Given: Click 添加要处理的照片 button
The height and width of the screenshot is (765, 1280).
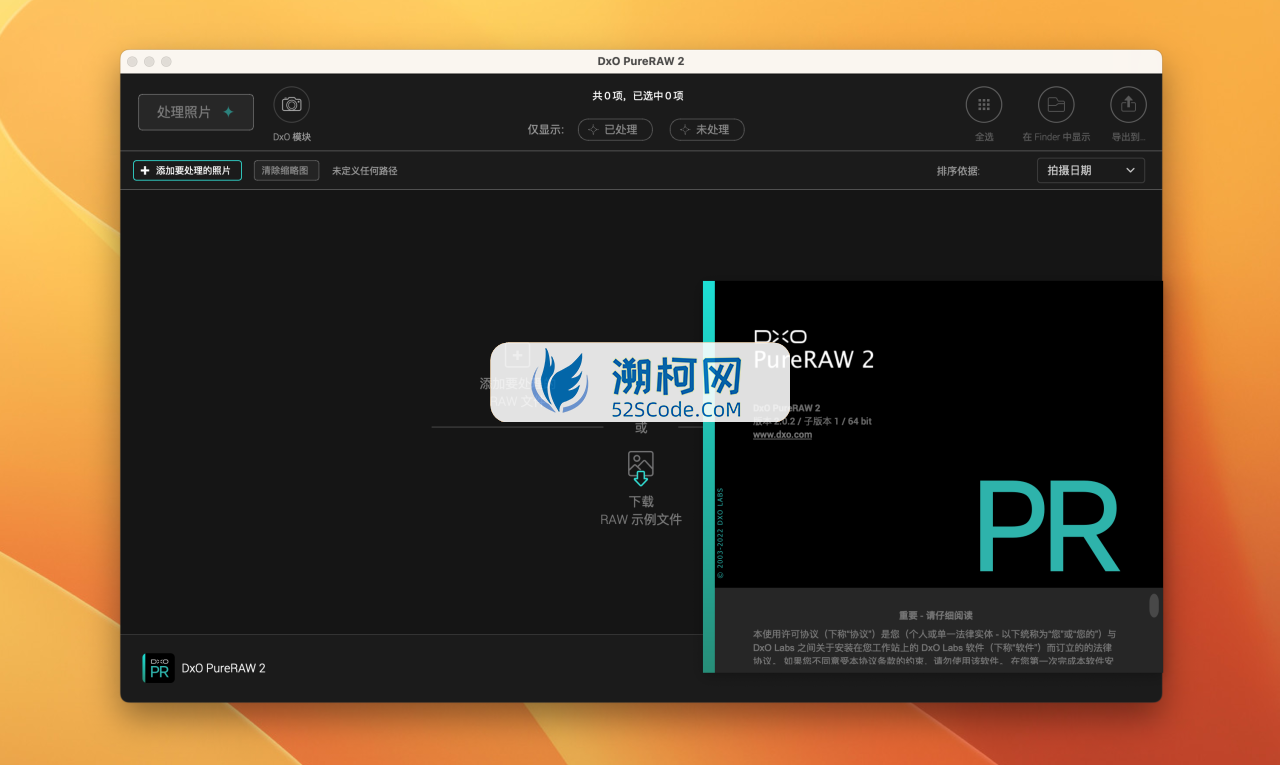Looking at the screenshot, I should click(x=187, y=171).
